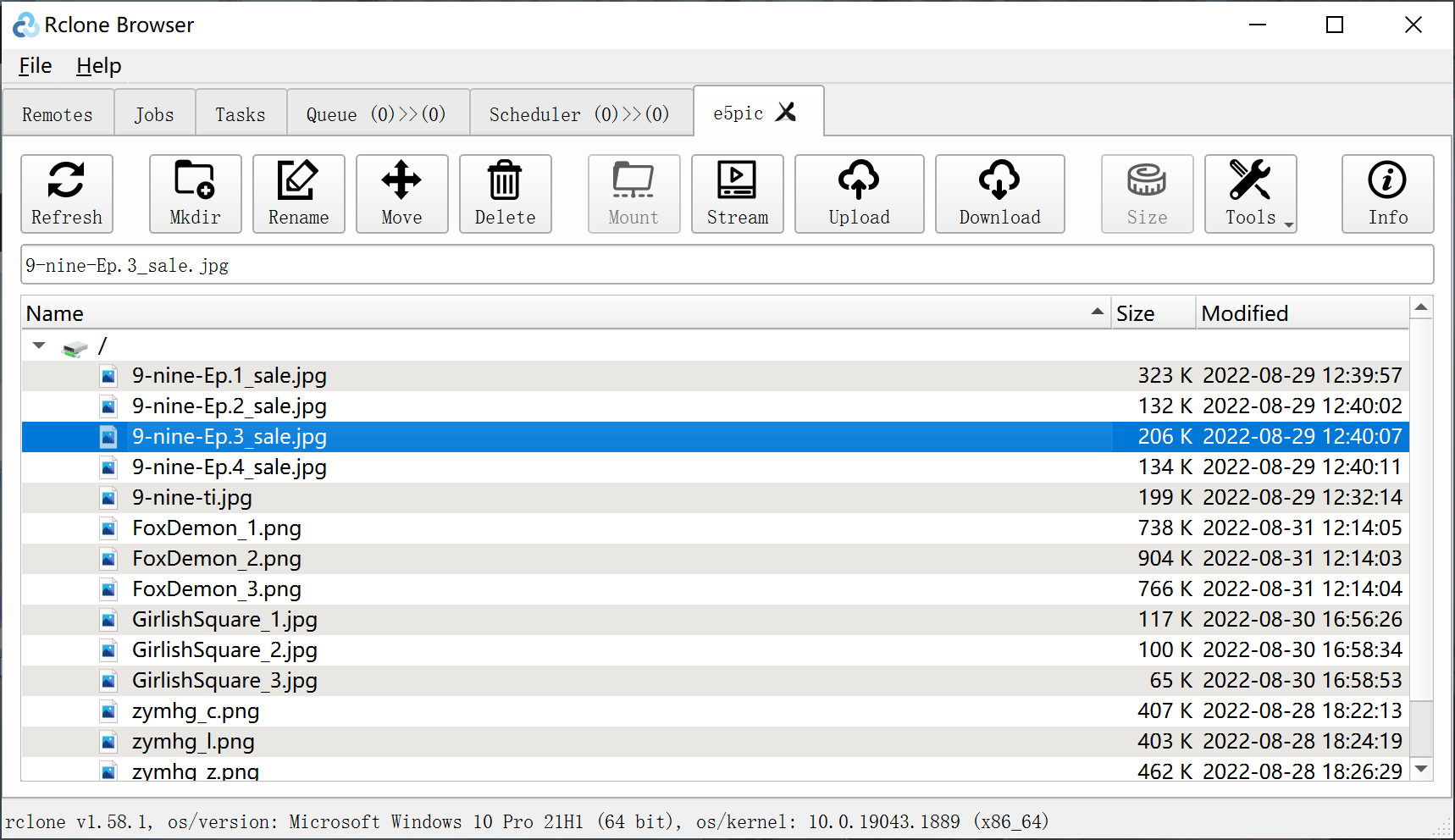Go to the Scheduler tab
1455x840 pixels.
click(579, 114)
